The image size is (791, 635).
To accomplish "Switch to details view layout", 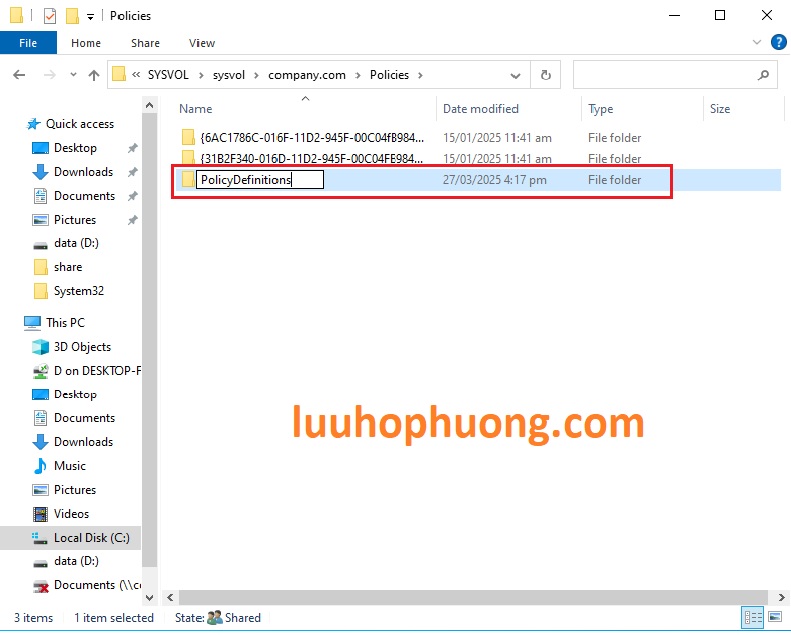I will click(x=753, y=618).
